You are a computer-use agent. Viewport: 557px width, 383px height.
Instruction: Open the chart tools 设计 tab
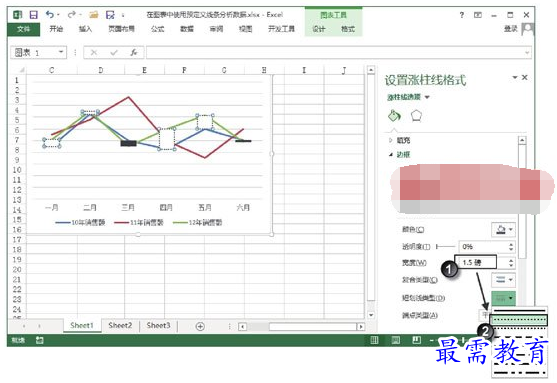coord(319,29)
